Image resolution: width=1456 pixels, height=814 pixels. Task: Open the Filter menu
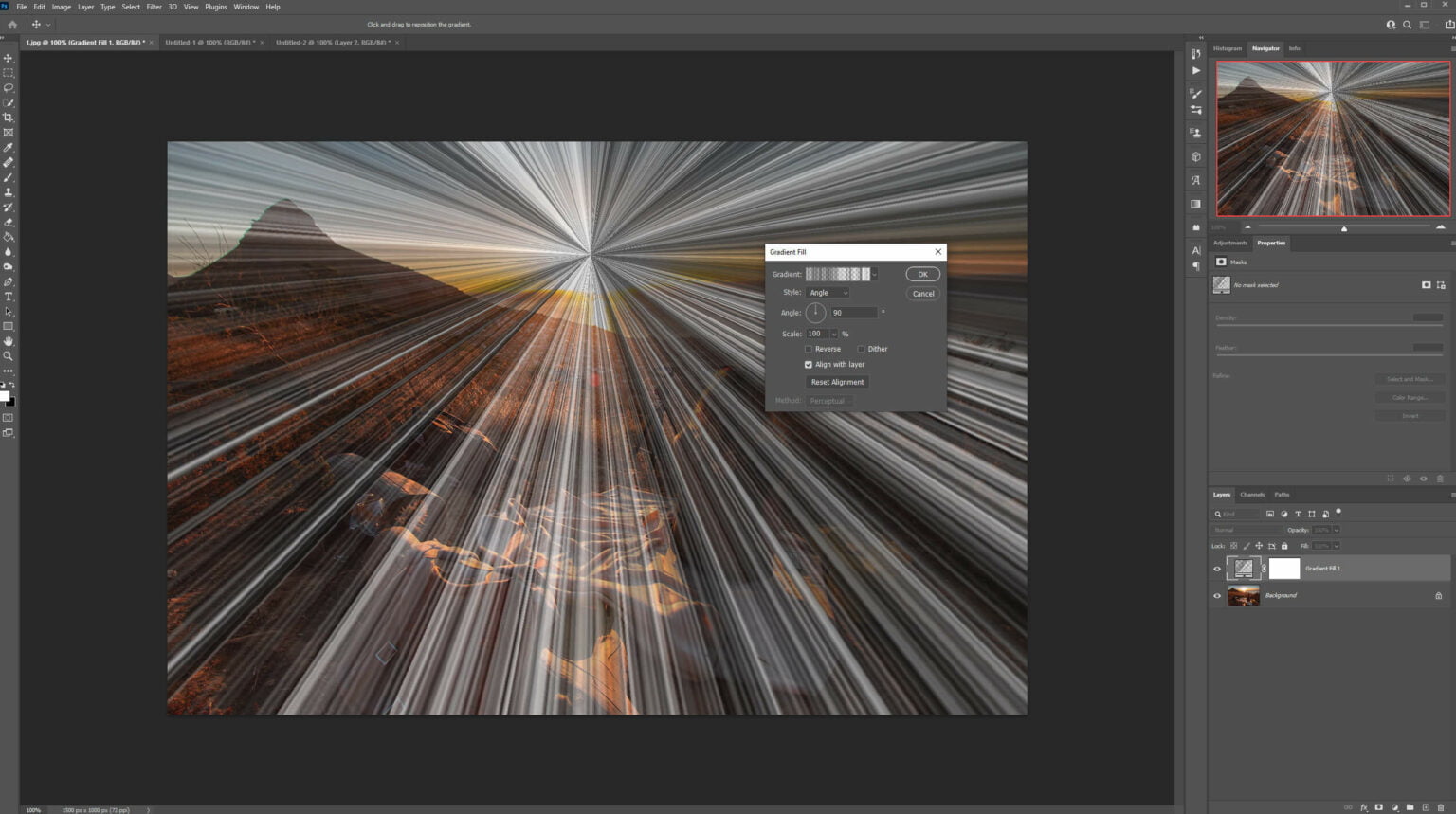154,7
